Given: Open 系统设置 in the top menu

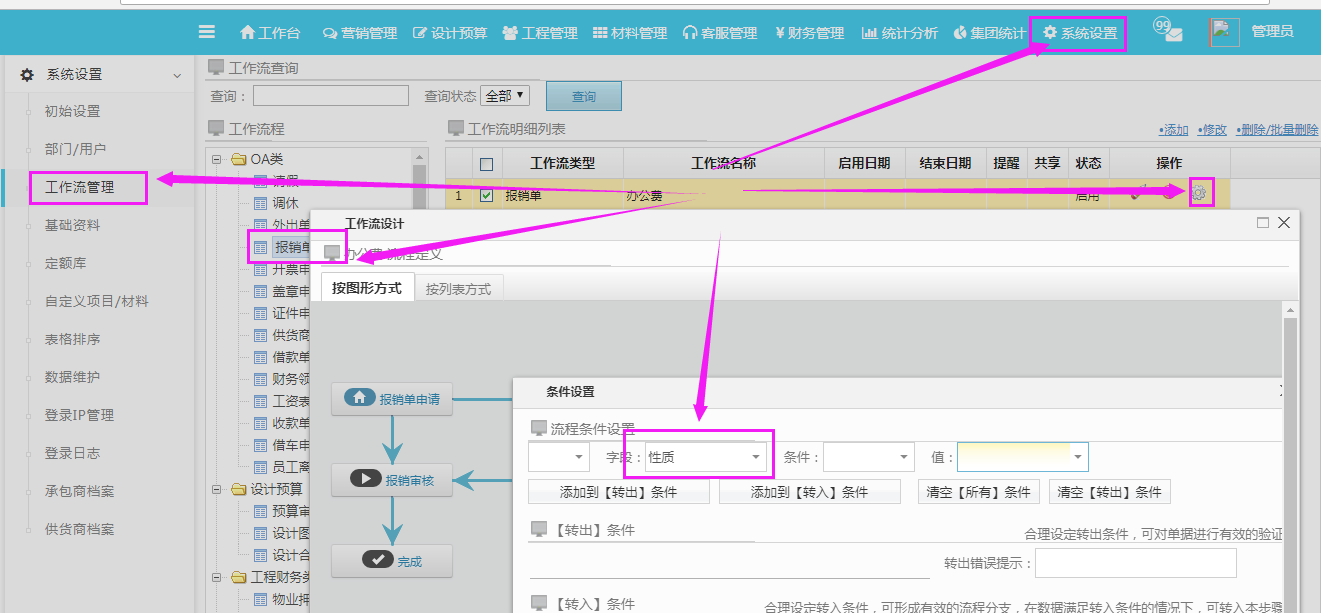Looking at the screenshot, I should (x=1079, y=33).
